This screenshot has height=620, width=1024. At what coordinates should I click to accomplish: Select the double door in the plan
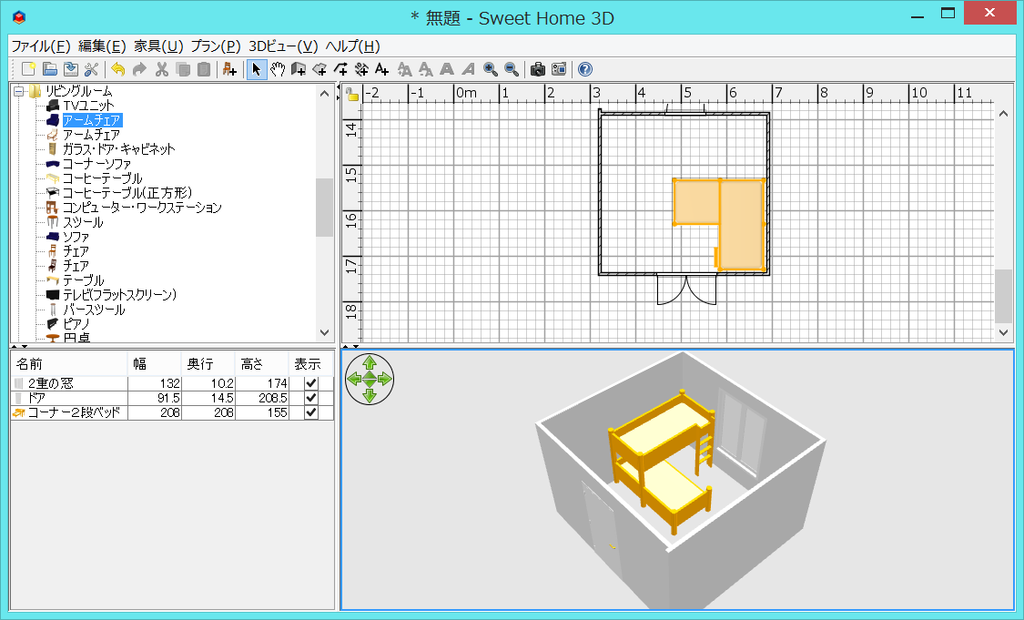coord(686,289)
